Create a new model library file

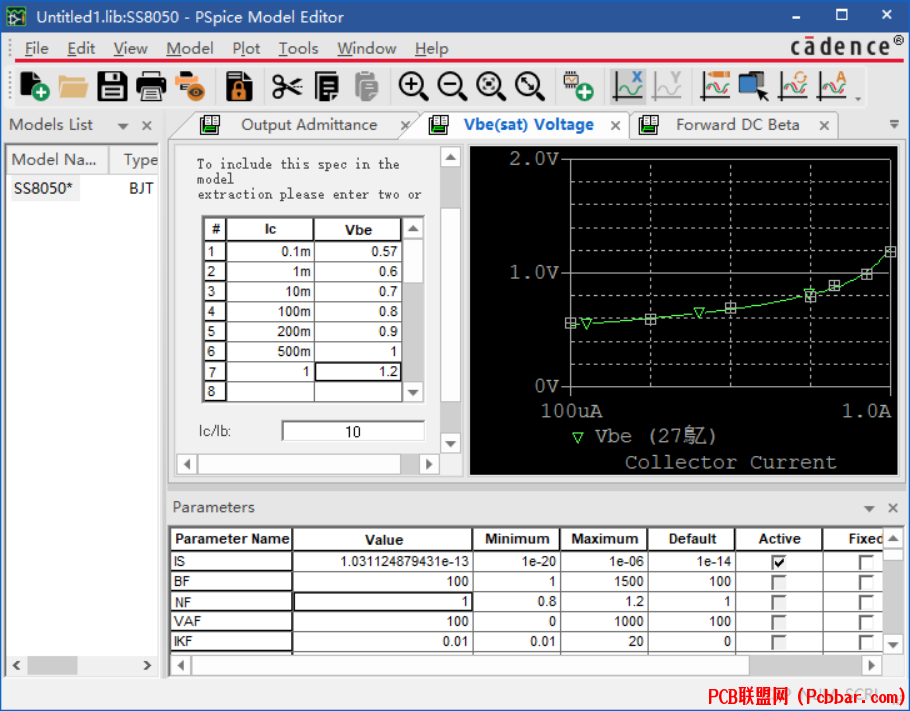[x=34, y=86]
